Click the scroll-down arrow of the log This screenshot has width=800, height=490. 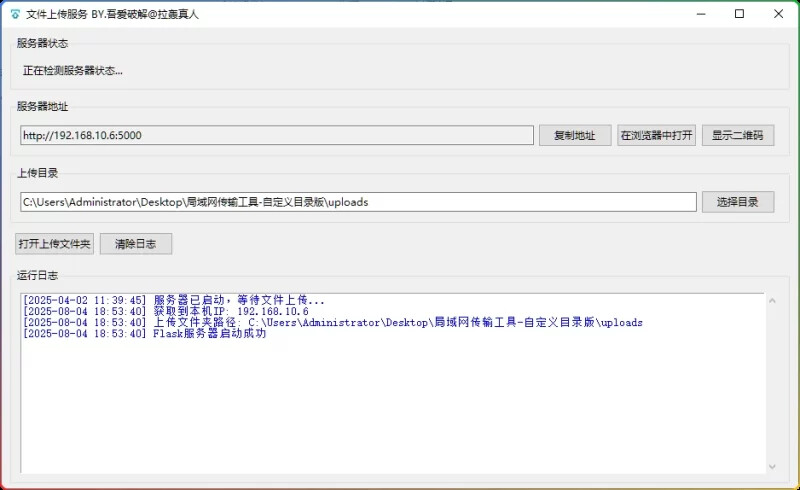771,466
